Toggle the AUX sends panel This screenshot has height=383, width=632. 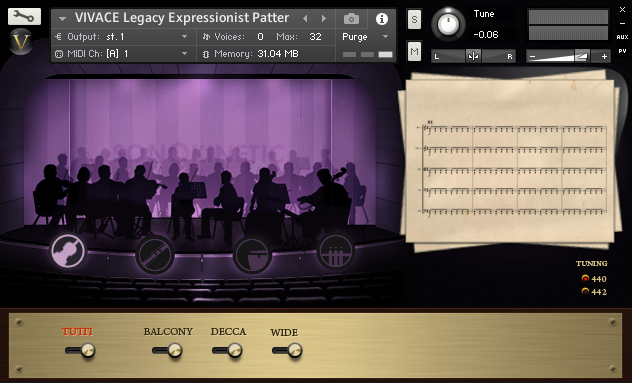pos(622,37)
